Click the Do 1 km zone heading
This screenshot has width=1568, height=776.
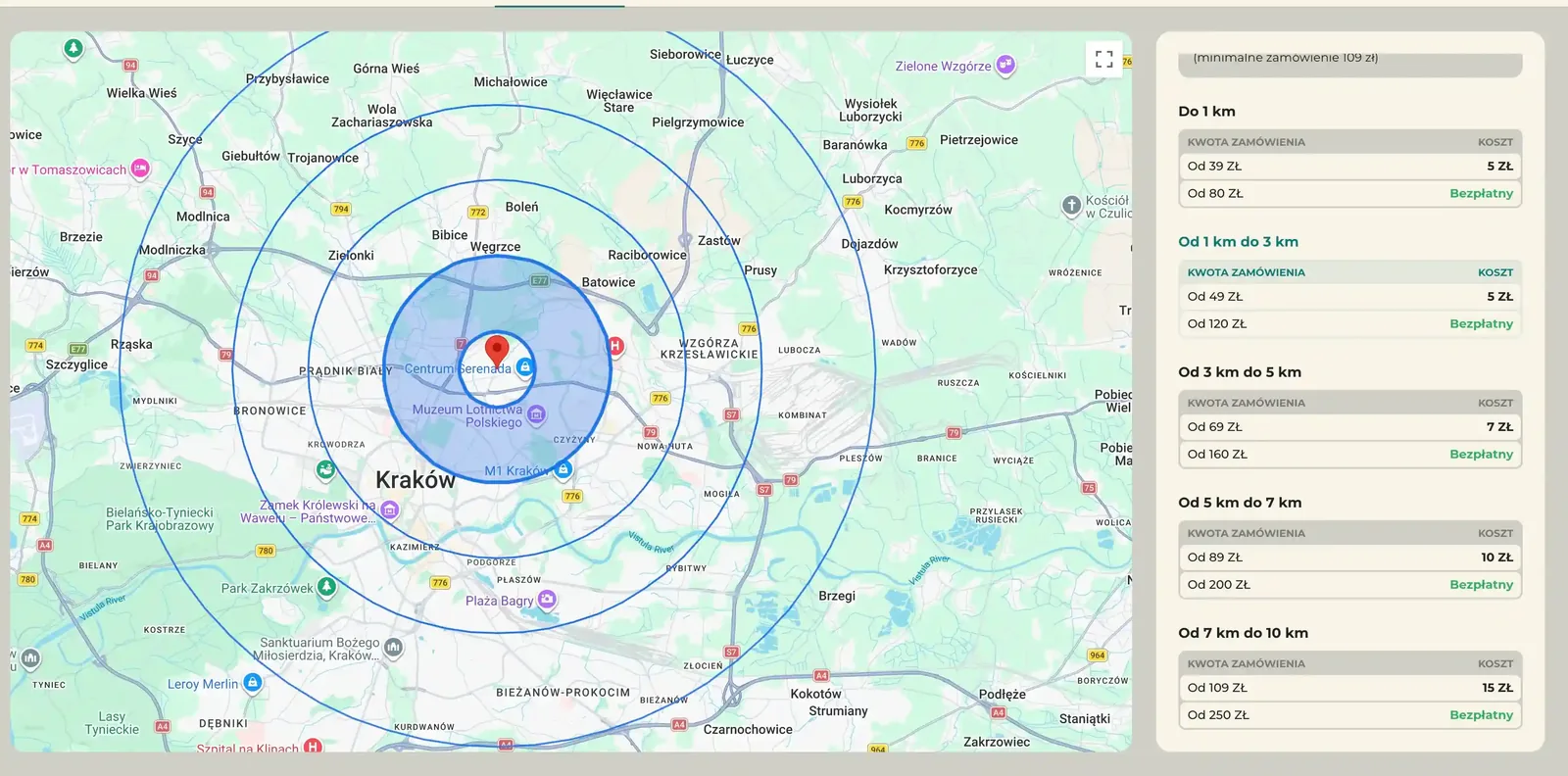tap(1206, 112)
